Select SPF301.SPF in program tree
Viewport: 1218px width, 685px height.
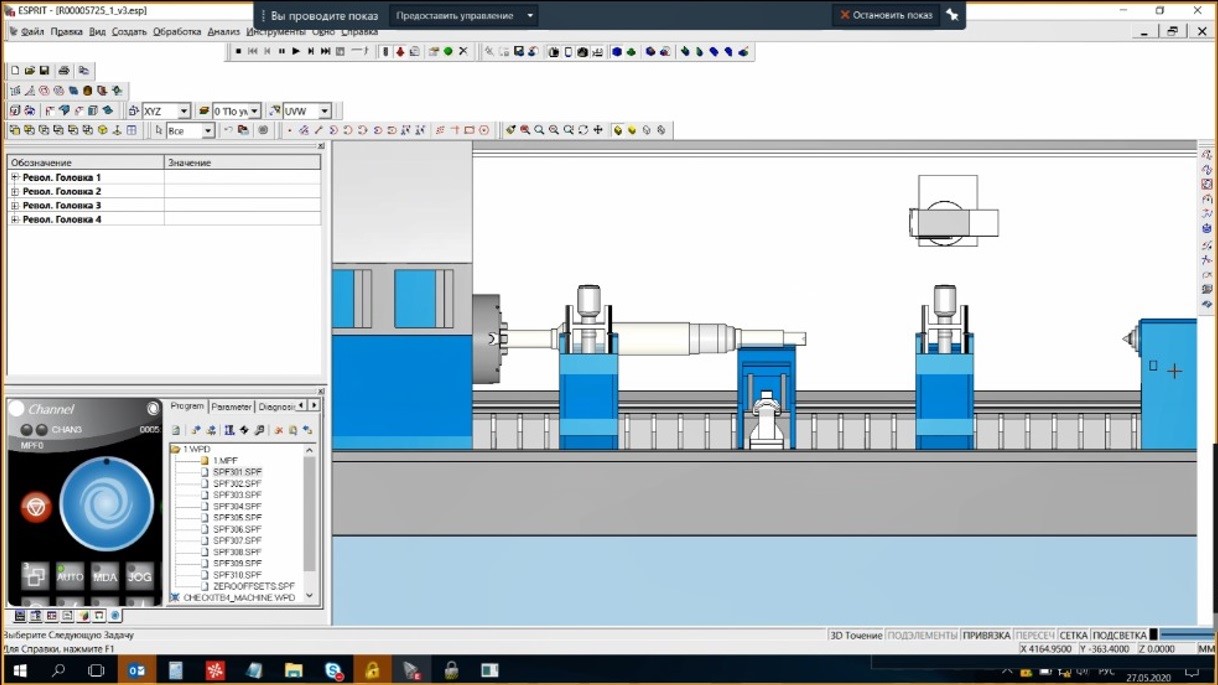[x=237, y=472]
